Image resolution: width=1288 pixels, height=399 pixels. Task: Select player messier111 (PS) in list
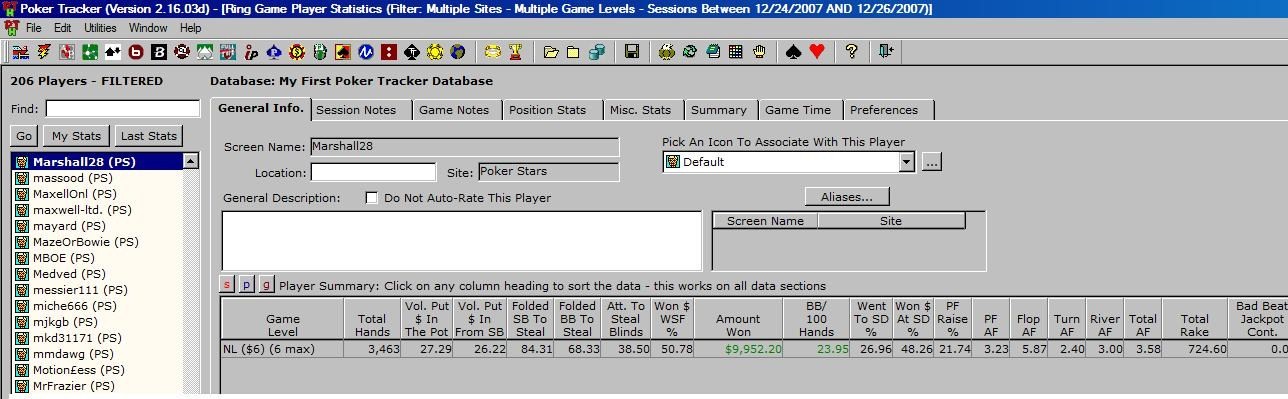(x=80, y=290)
